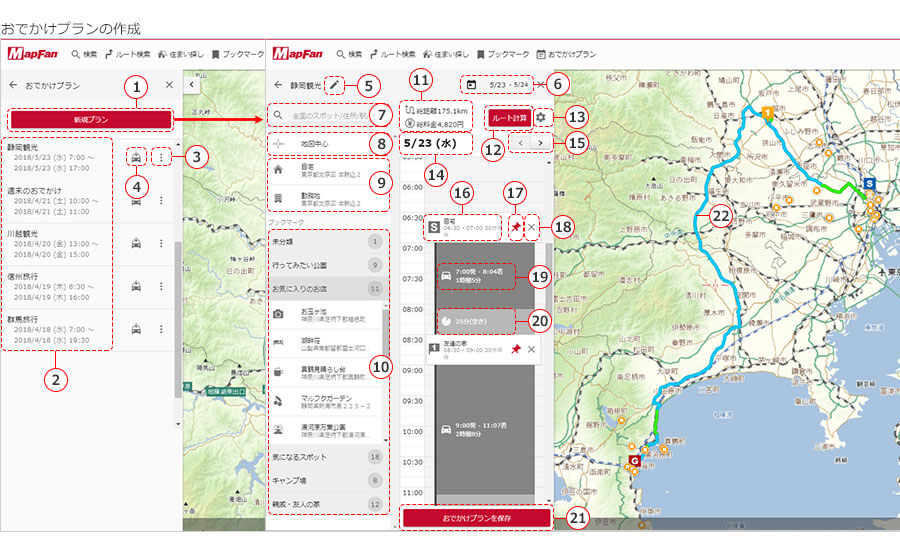The height and width of the screenshot is (540, 900).
Task: Open route settings gear icon
Action: pyautogui.click(x=541, y=118)
